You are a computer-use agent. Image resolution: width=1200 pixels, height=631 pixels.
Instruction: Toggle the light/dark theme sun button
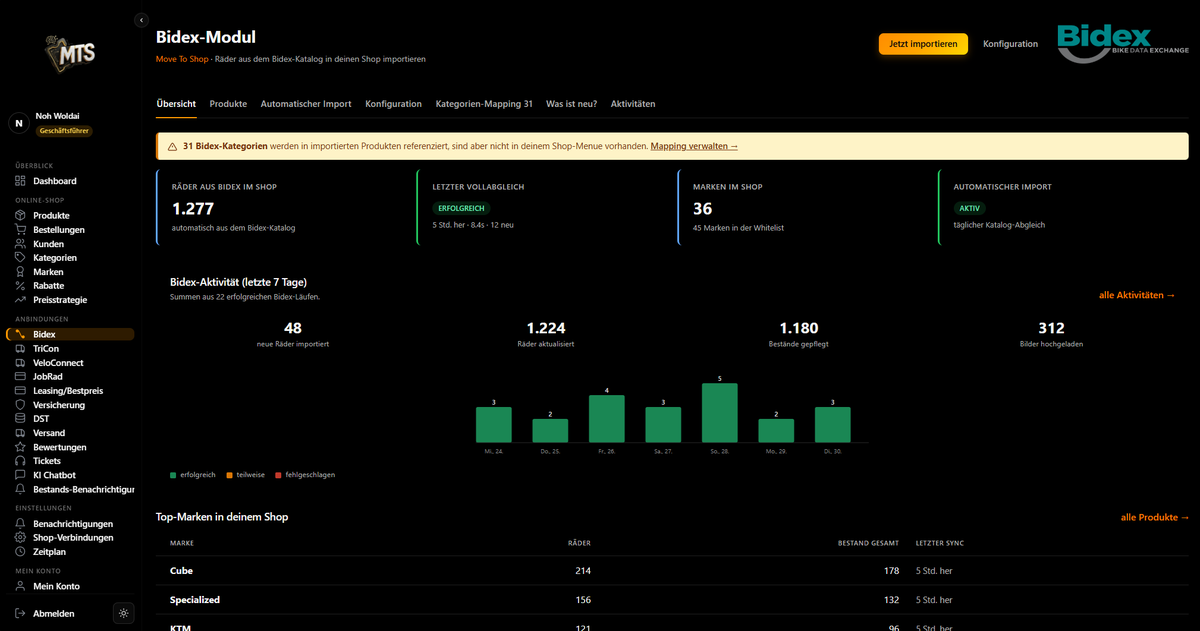[x=123, y=613]
